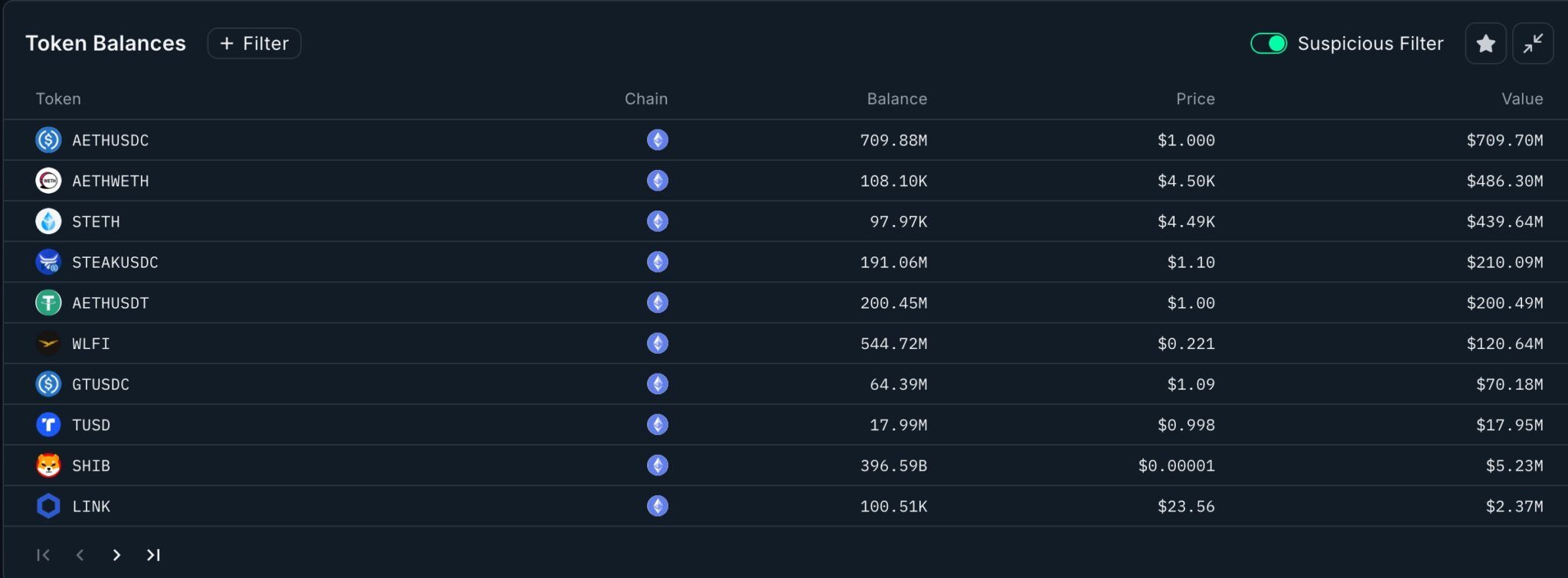
Task: Toggle the Suspicious Filter switch
Action: coord(1269,44)
